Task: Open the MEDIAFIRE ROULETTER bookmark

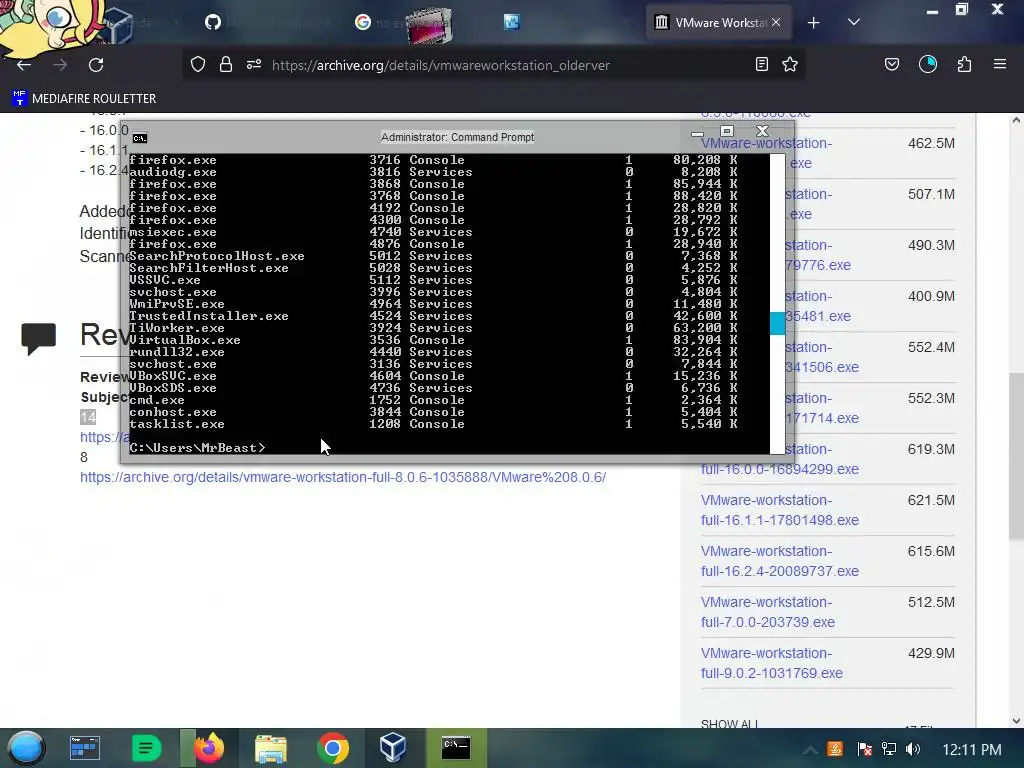Action: tap(84, 99)
